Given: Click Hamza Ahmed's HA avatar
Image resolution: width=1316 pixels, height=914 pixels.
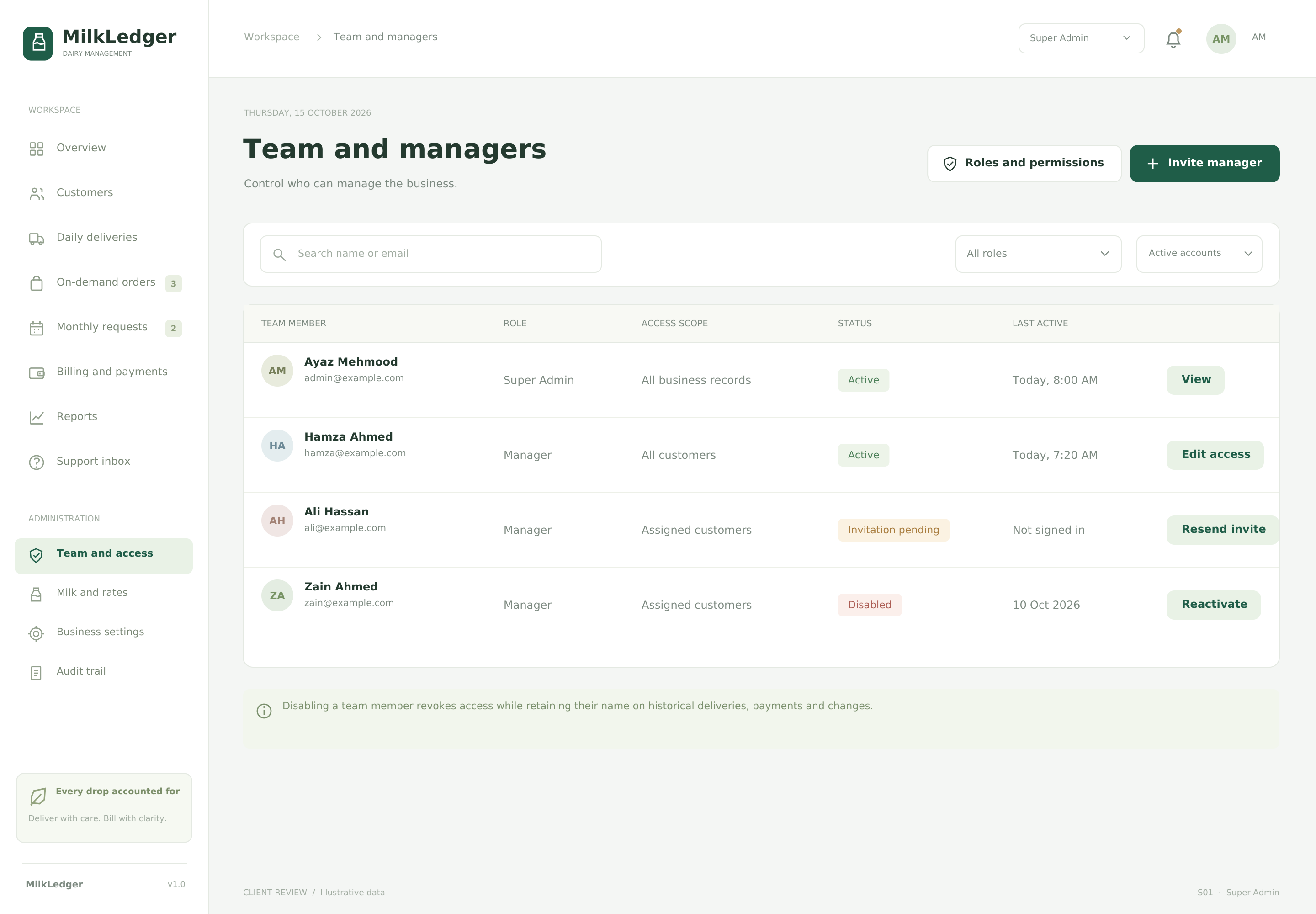Looking at the screenshot, I should pyautogui.click(x=277, y=446).
